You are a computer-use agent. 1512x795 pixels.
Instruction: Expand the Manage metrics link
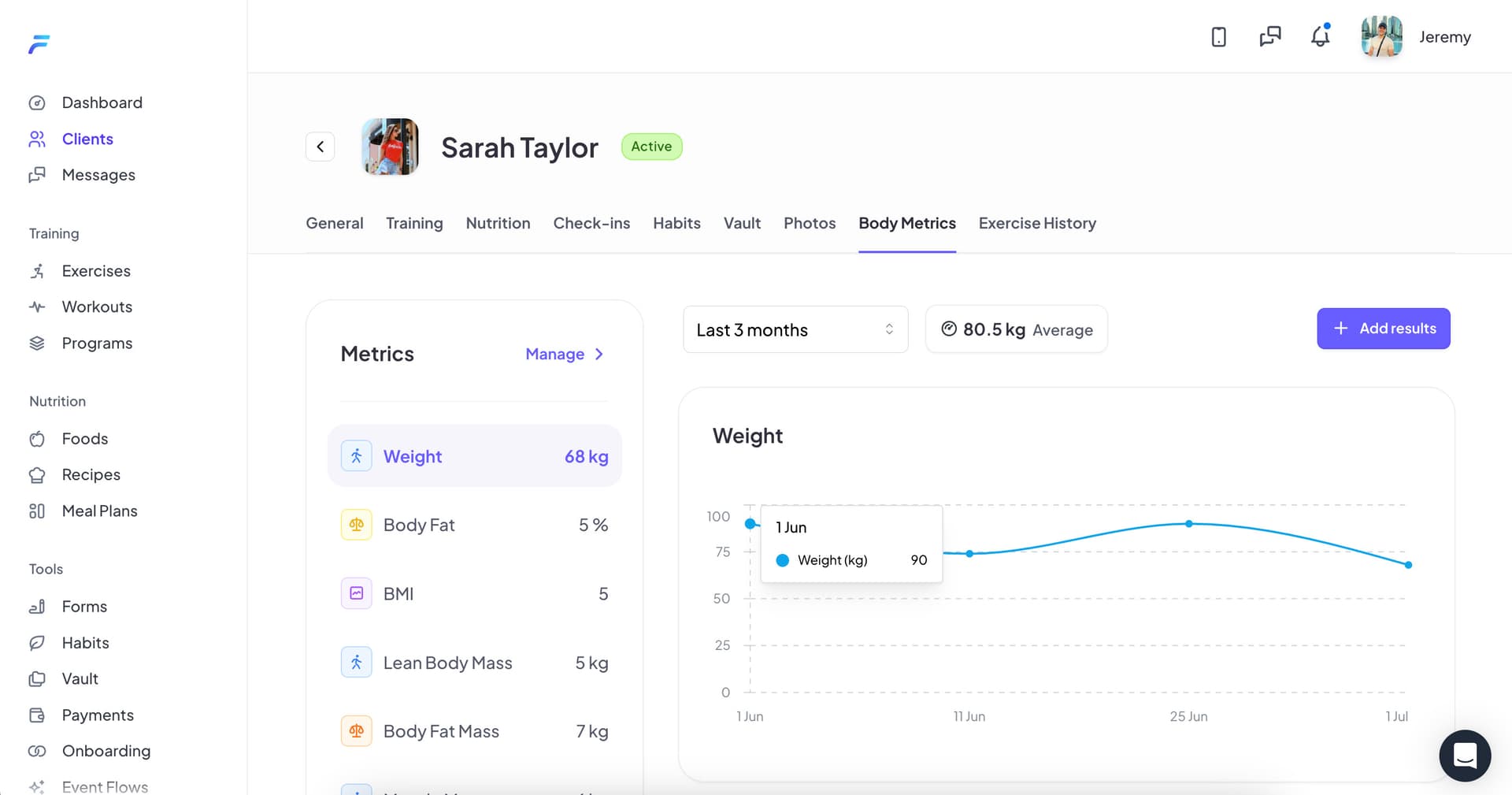click(564, 354)
